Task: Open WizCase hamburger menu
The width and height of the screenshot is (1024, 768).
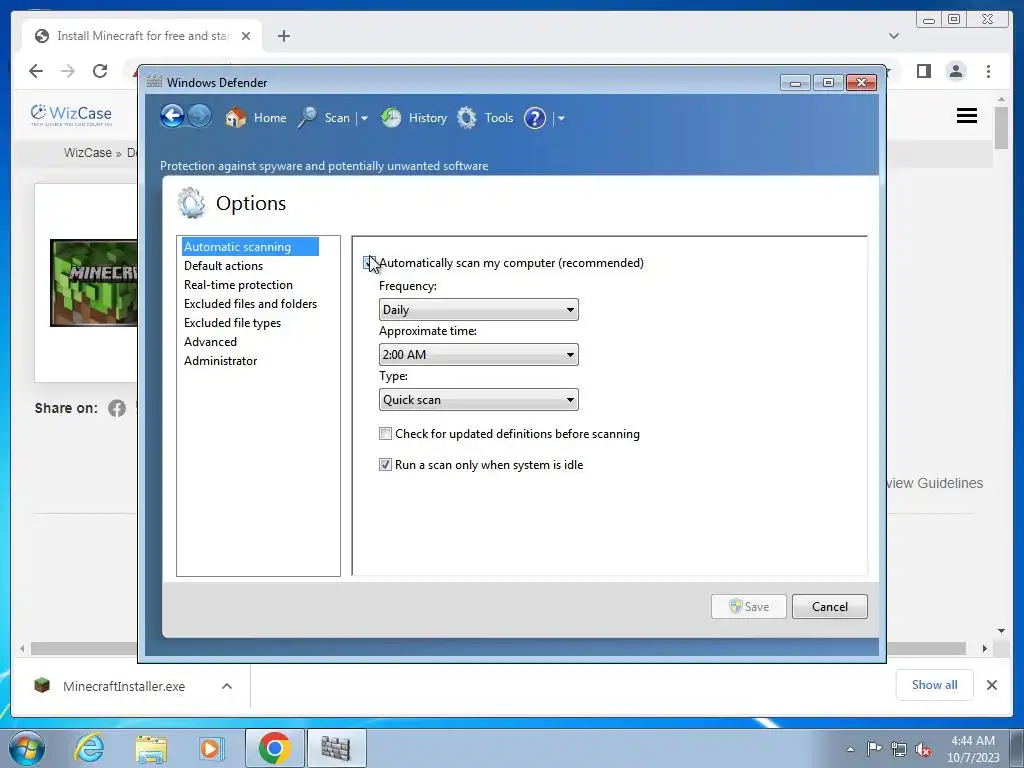Action: [x=967, y=116]
